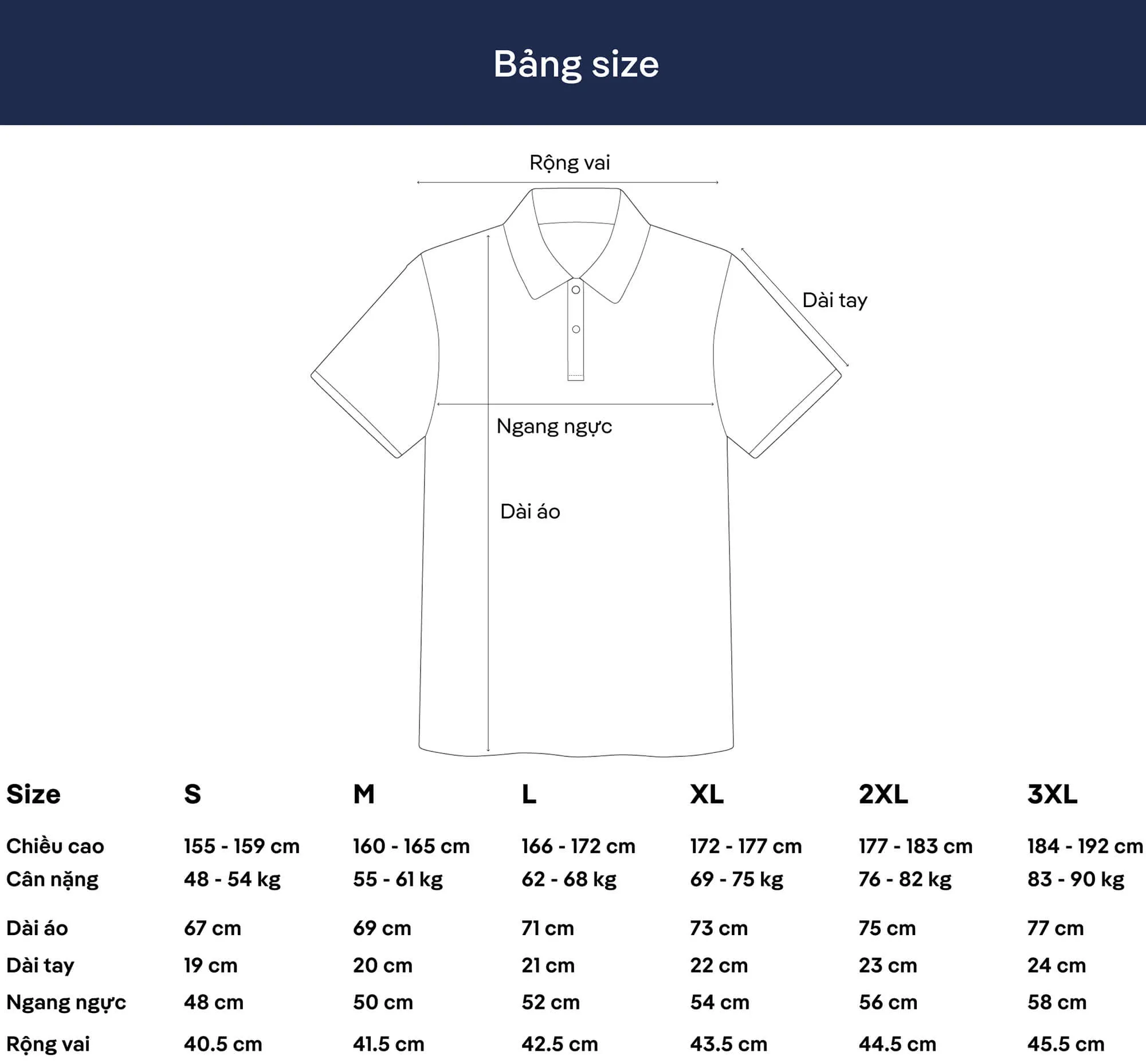Click the Cân nặng row label
Image resolution: width=1146 pixels, height=1064 pixels.
(52, 880)
